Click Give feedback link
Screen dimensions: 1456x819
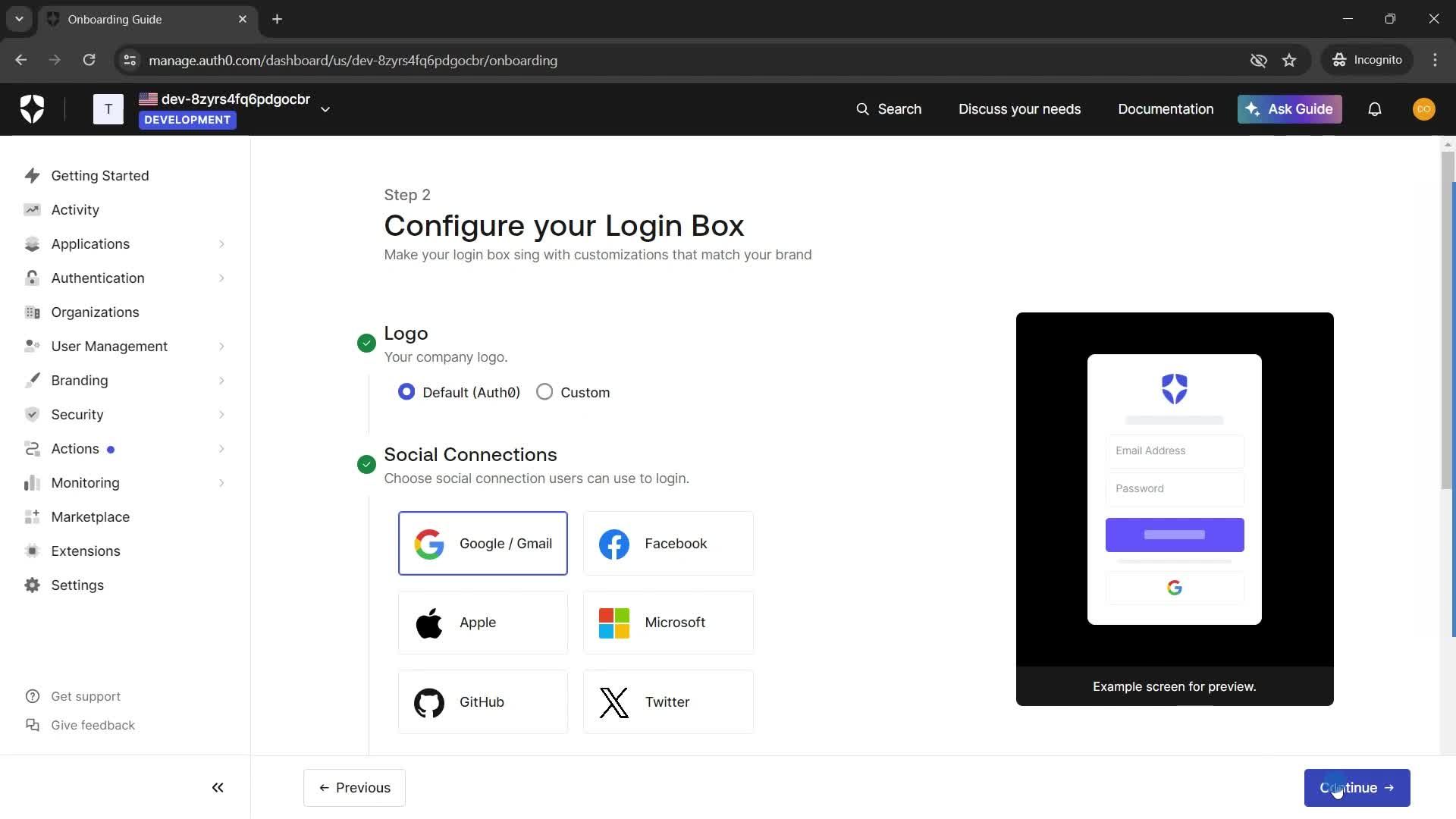click(80, 726)
